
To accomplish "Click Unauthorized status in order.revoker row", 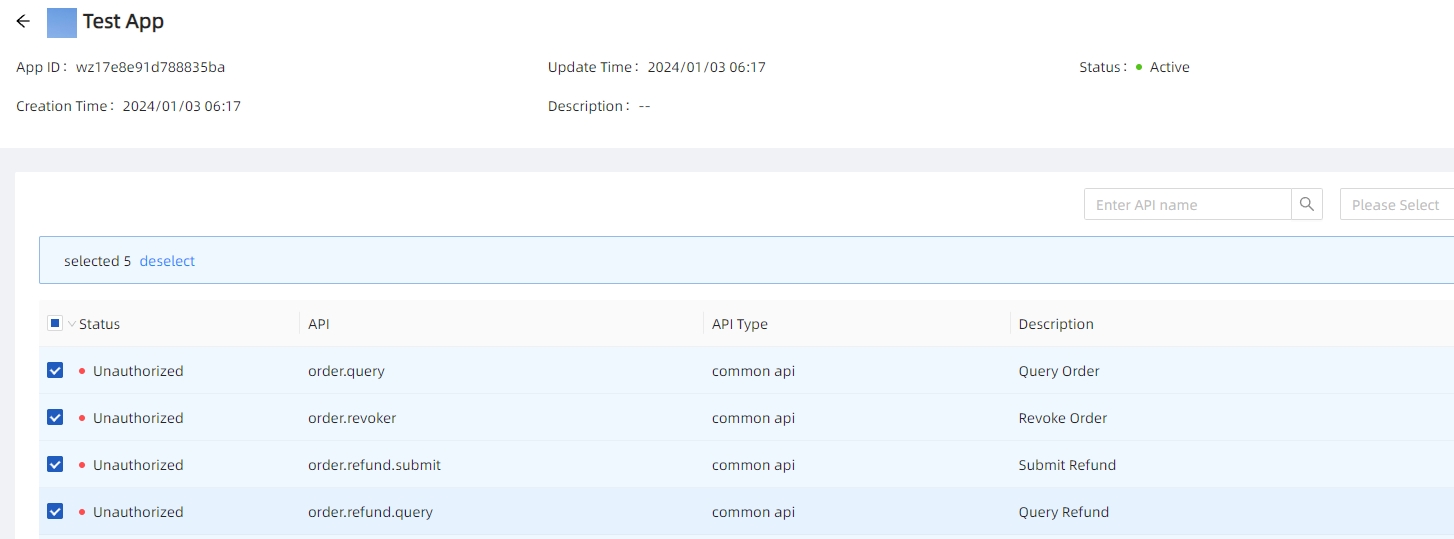I will (138, 418).
